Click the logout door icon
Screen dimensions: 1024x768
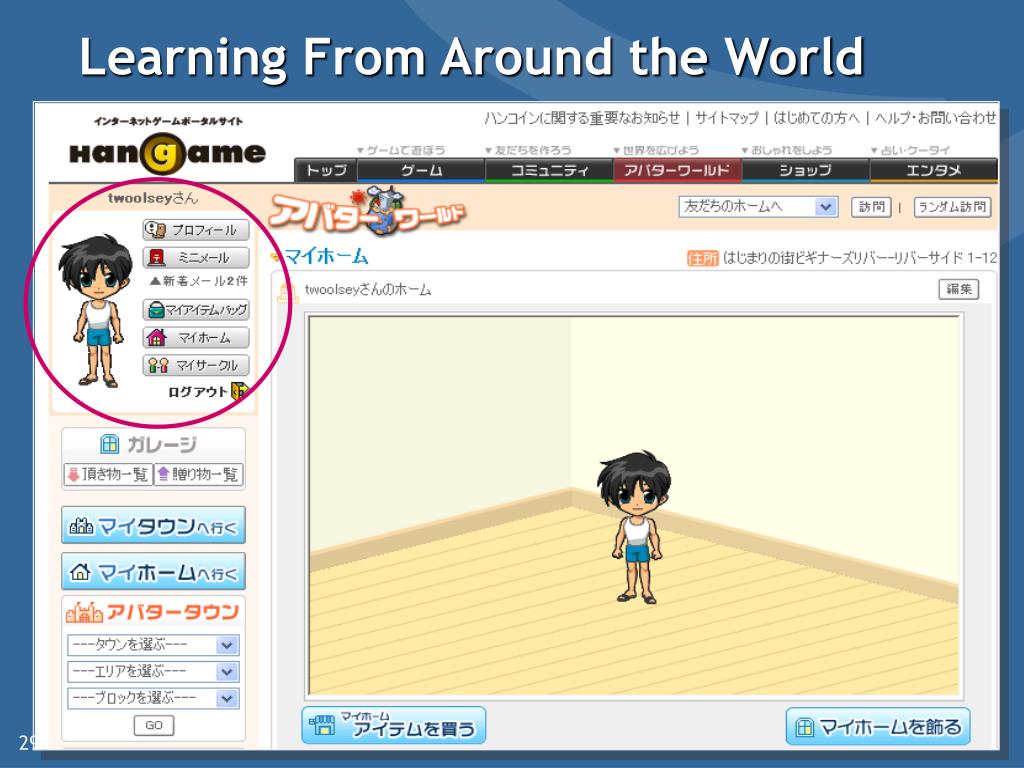pyautogui.click(x=240, y=391)
